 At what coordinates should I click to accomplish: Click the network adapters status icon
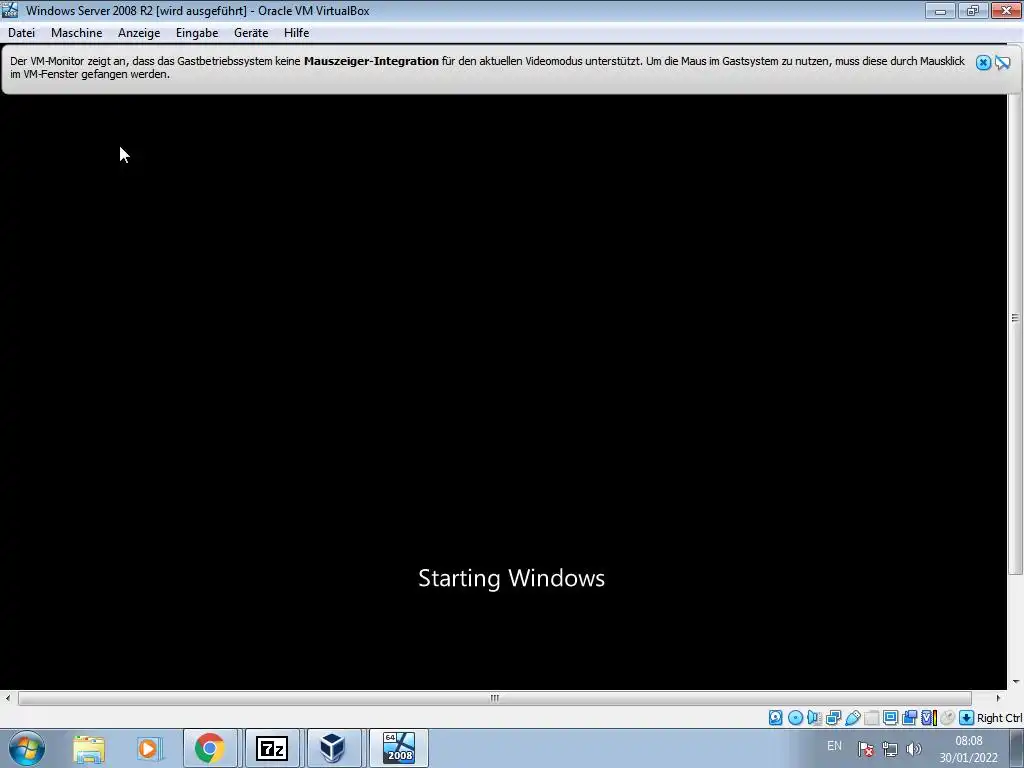833,718
